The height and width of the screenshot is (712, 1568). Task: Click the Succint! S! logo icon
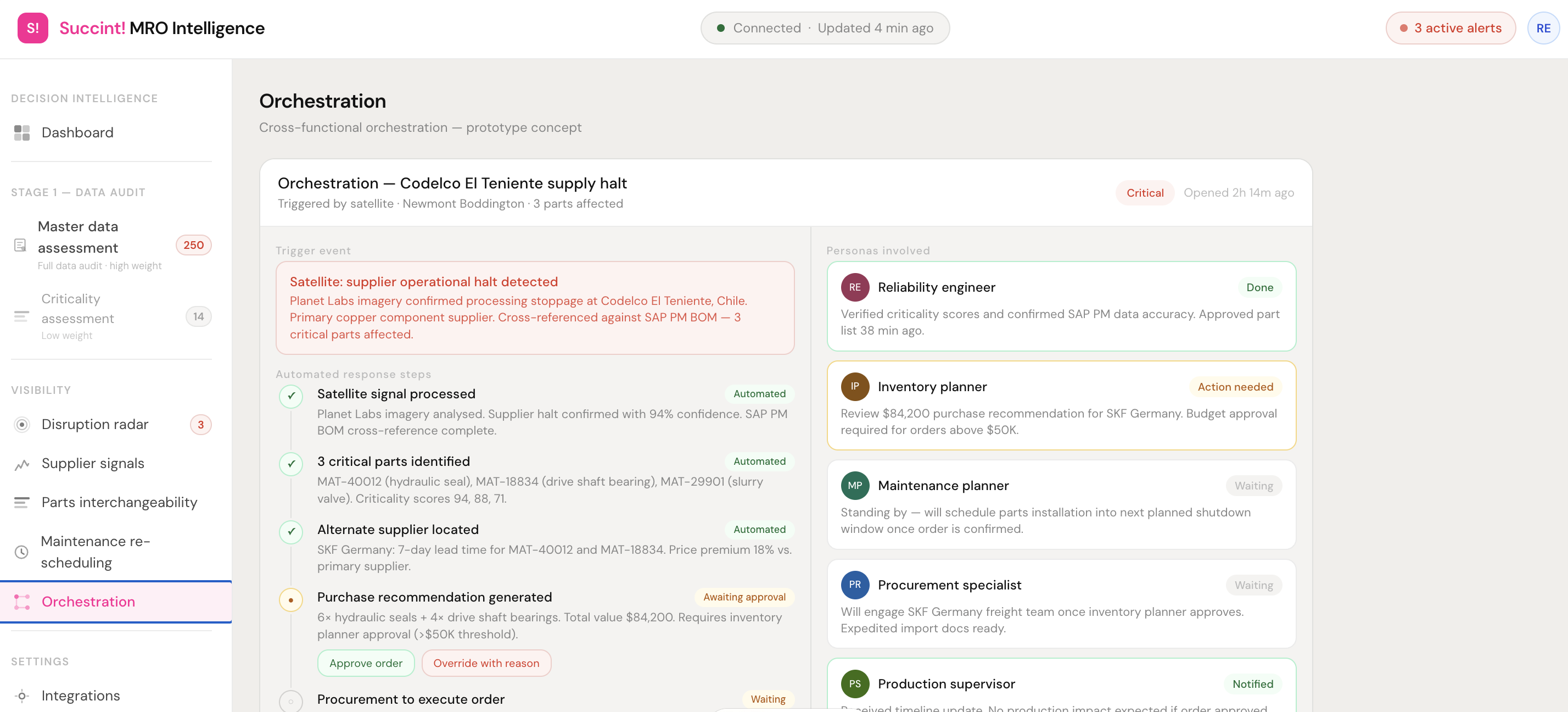click(33, 28)
